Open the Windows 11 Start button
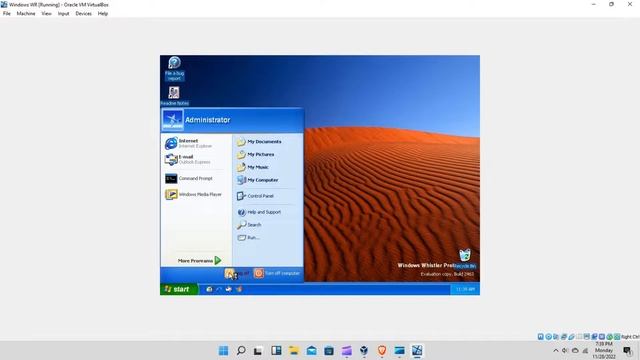The image size is (640, 360). (x=223, y=350)
